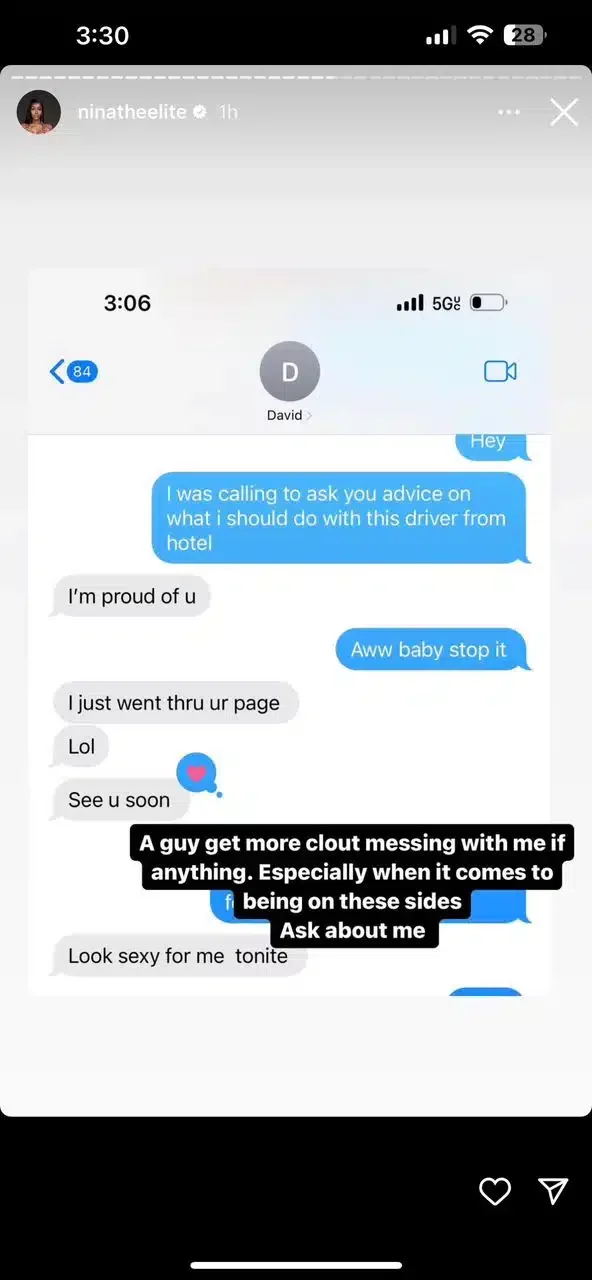Screen dimensions: 592x1280
Task: Tap the story progress bar at top
Action: click(296, 76)
